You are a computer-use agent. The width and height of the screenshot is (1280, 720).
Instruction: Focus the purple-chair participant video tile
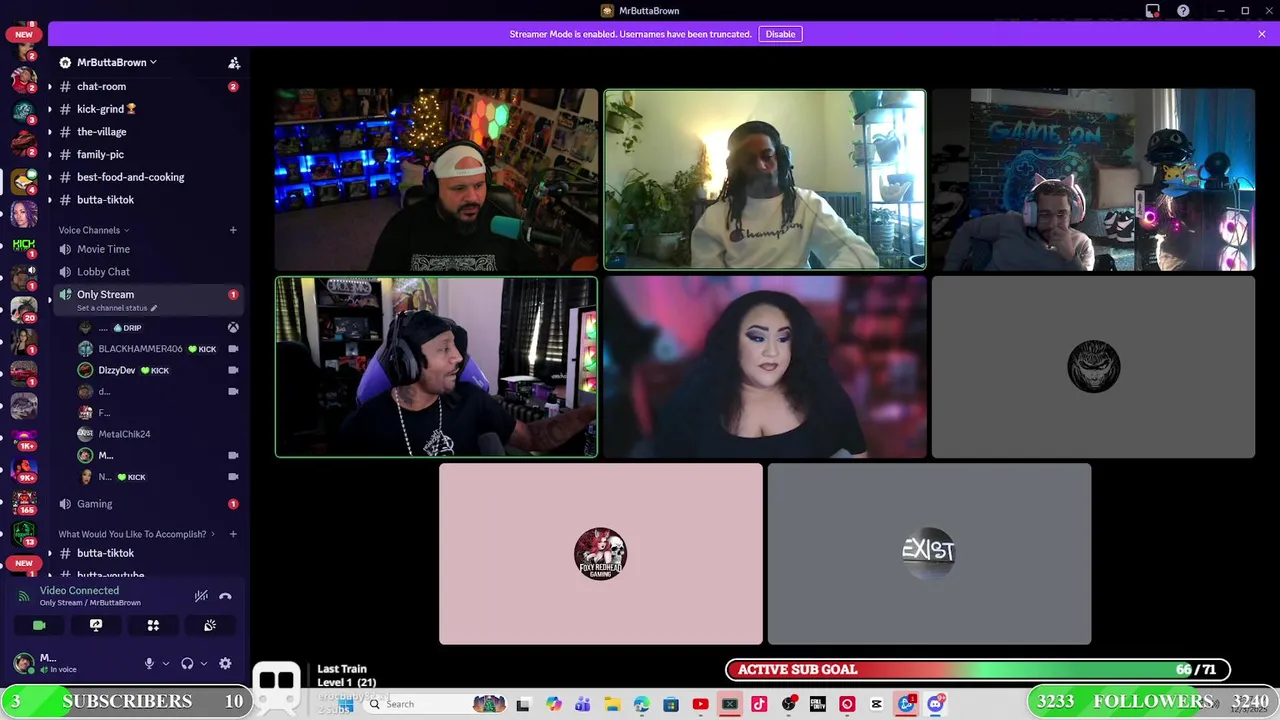point(436,367)
